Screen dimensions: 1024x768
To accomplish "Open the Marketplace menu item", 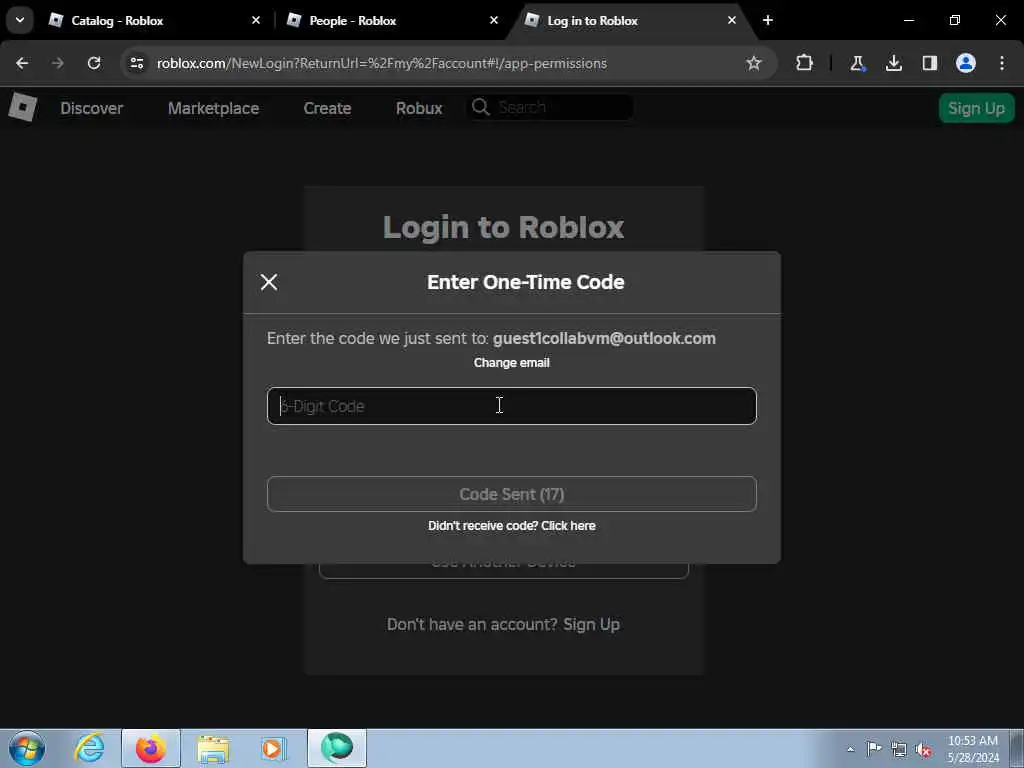I will 214,108.
